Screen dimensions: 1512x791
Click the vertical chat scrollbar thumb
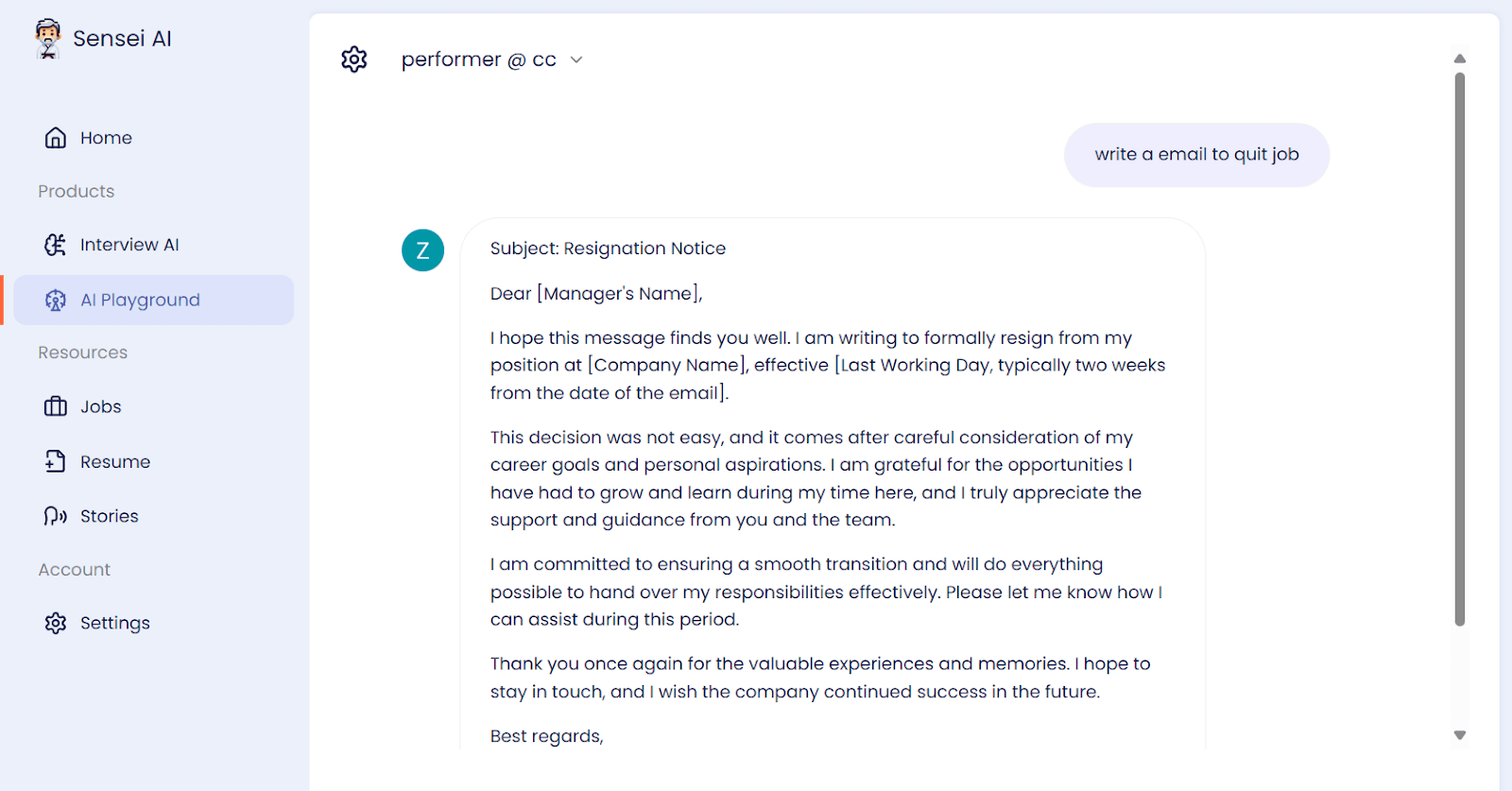[1460, 350]
